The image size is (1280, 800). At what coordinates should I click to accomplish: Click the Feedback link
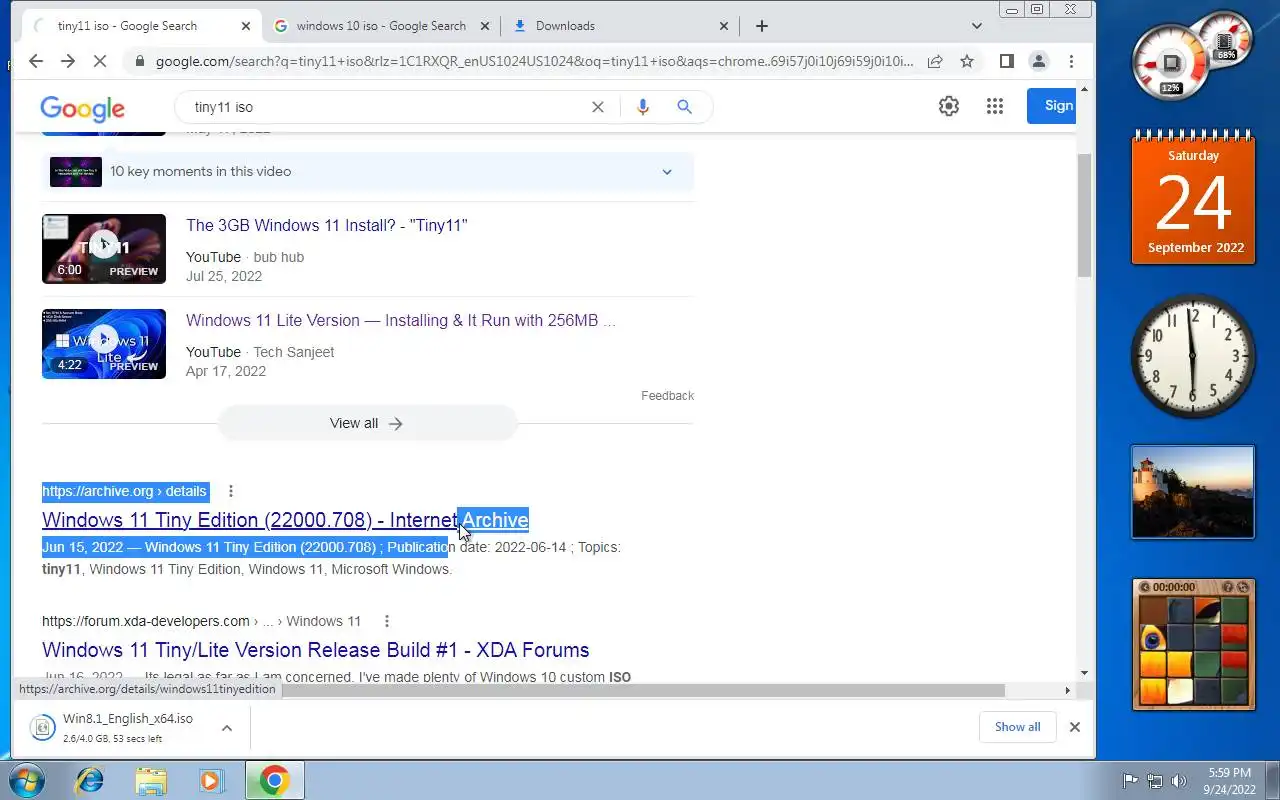pyautogui.click(x=667, y=396)
